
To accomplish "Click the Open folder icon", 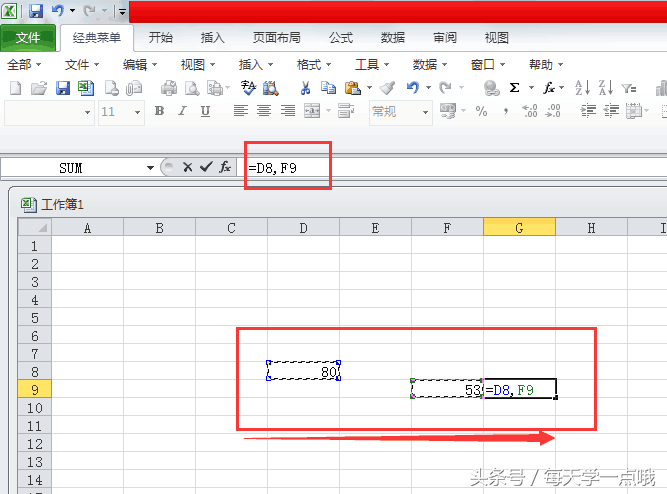I will [x=39, y=88].
